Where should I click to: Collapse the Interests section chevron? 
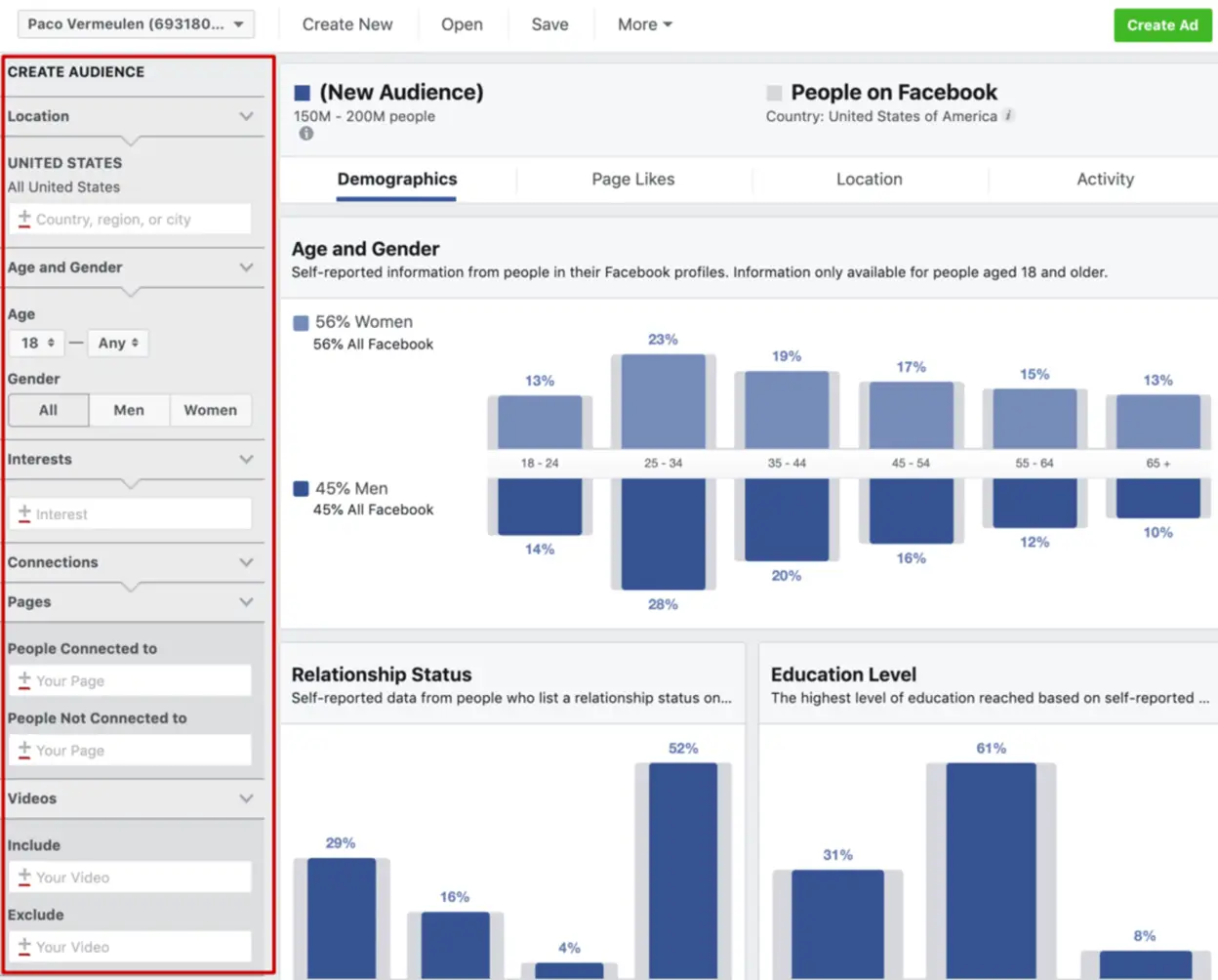pyautogui.click(x=247, y=459)
